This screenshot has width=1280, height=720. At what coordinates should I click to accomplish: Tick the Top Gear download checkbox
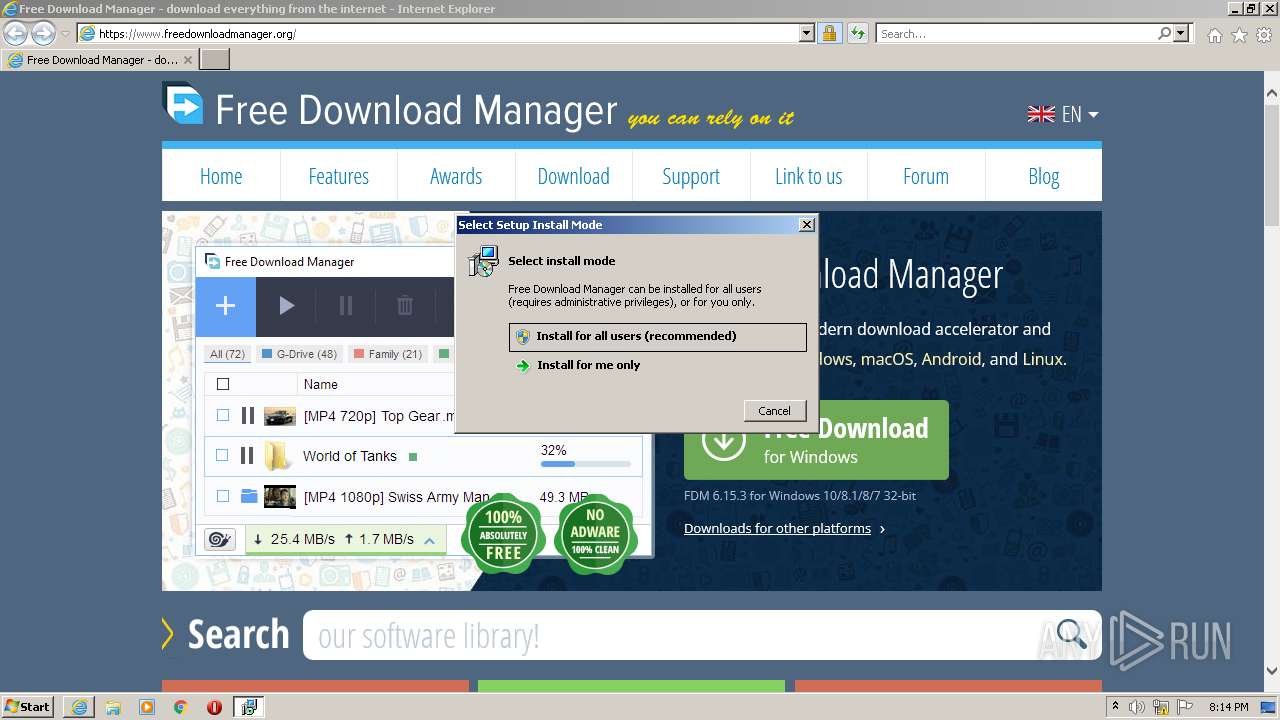pyautogui.click(x=223, y=416)
